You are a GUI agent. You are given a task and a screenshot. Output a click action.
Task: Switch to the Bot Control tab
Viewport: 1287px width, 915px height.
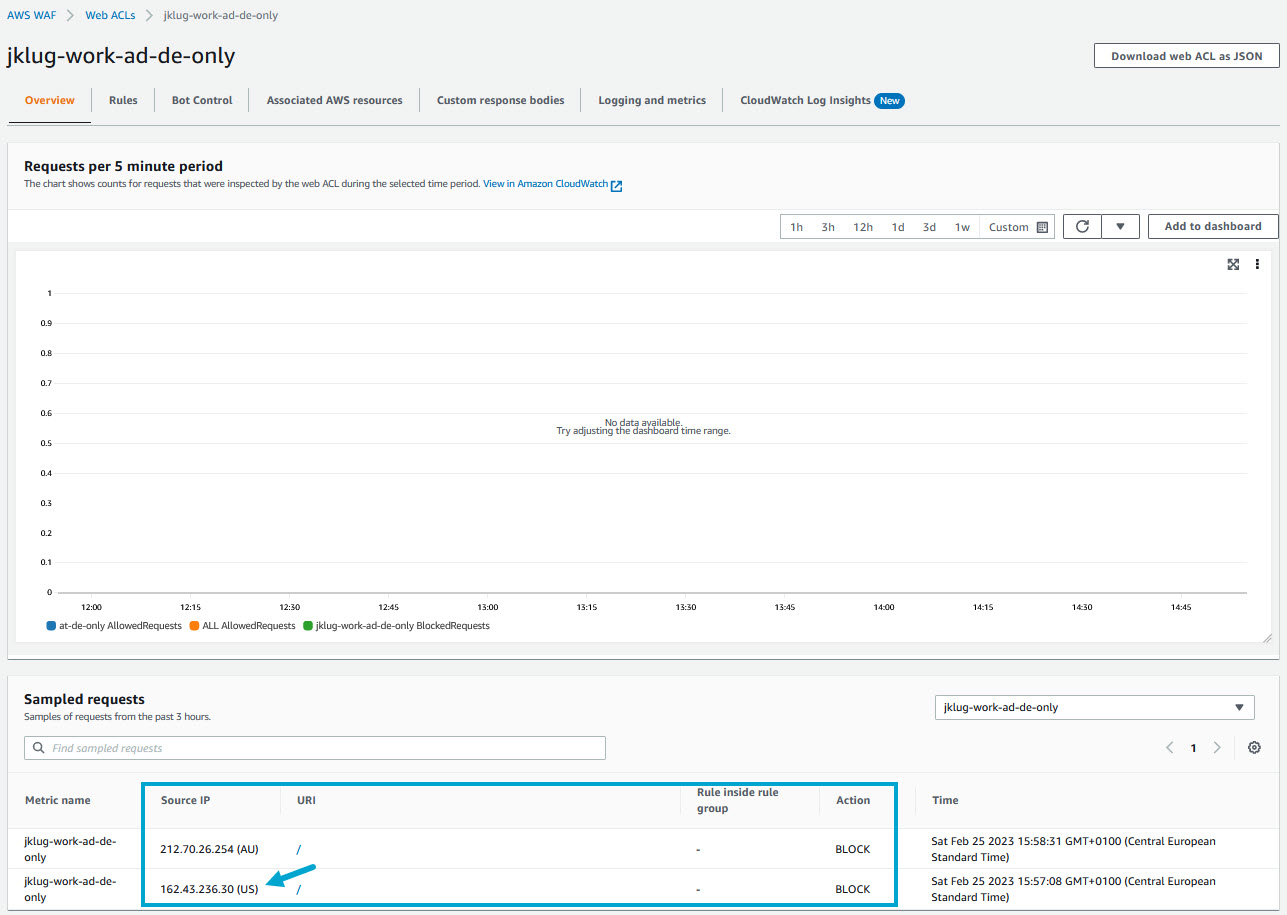tap(201, 100)
